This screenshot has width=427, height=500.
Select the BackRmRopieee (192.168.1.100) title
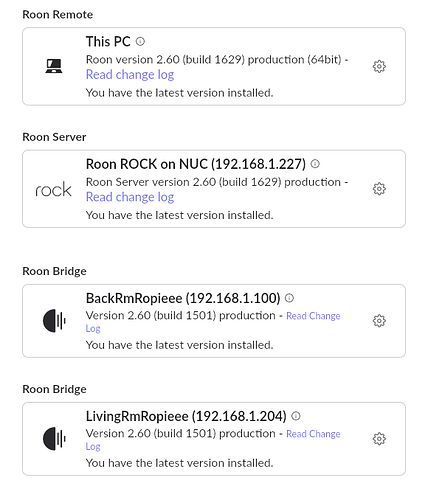pos(183,298)
